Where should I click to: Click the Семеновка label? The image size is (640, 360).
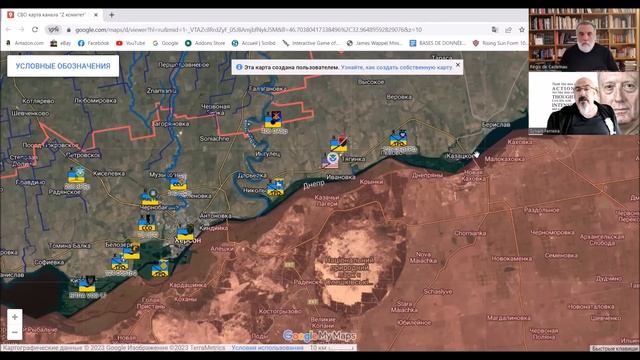pyautogui.click(x=561, y=256)
